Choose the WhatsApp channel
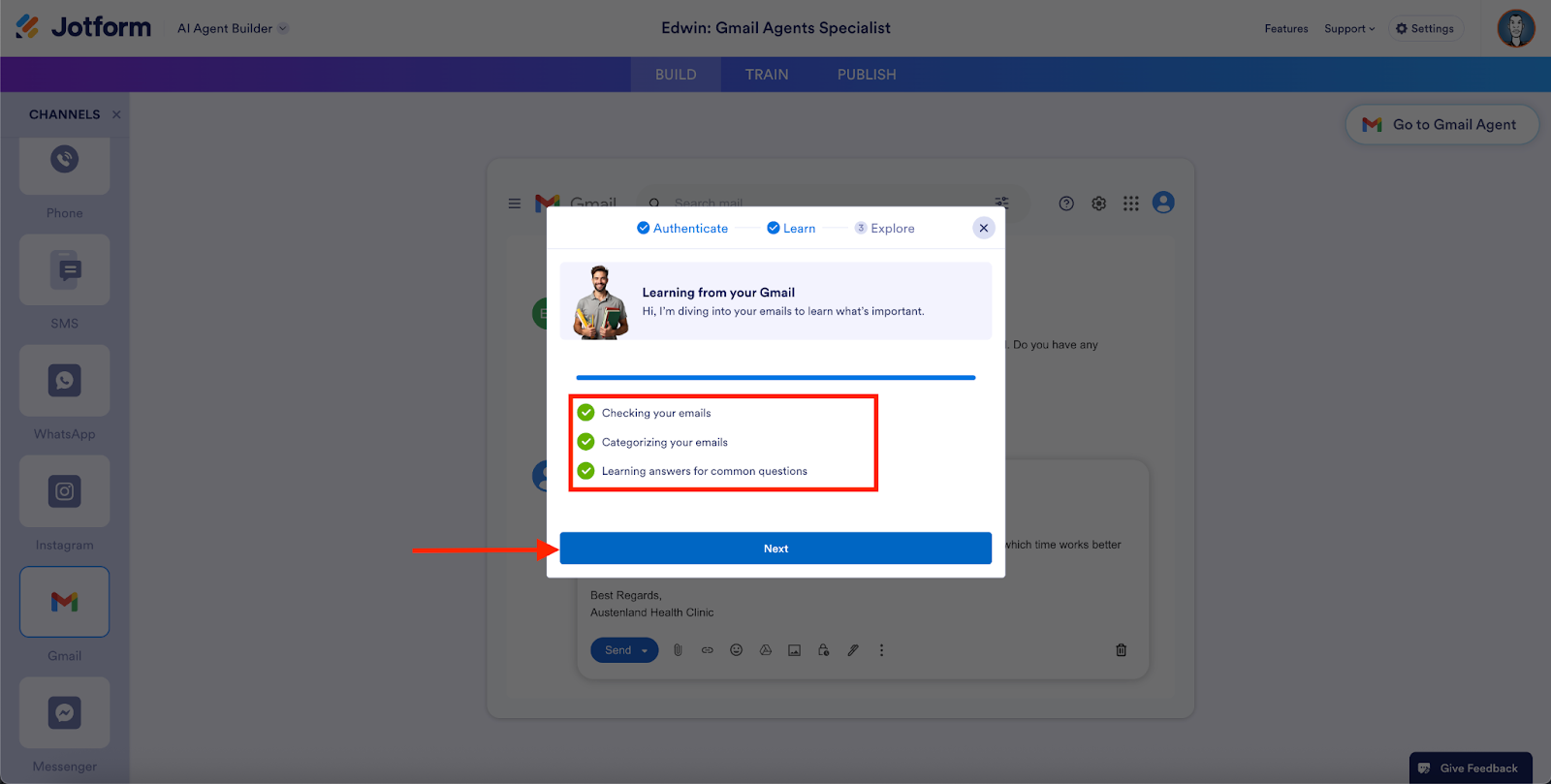 pyautogui.click(x=65, y=381)
